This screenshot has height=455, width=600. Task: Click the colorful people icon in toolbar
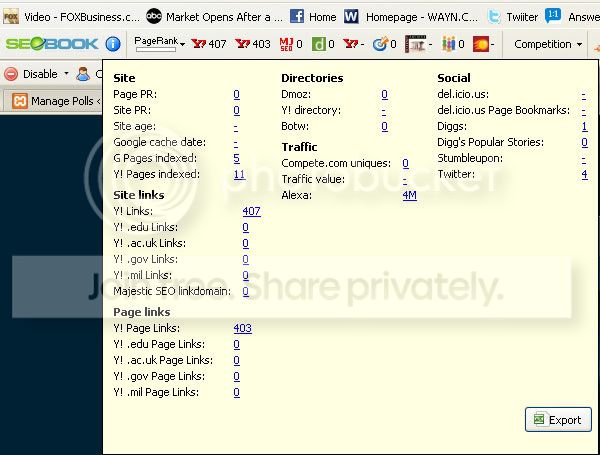click(448, 44)
